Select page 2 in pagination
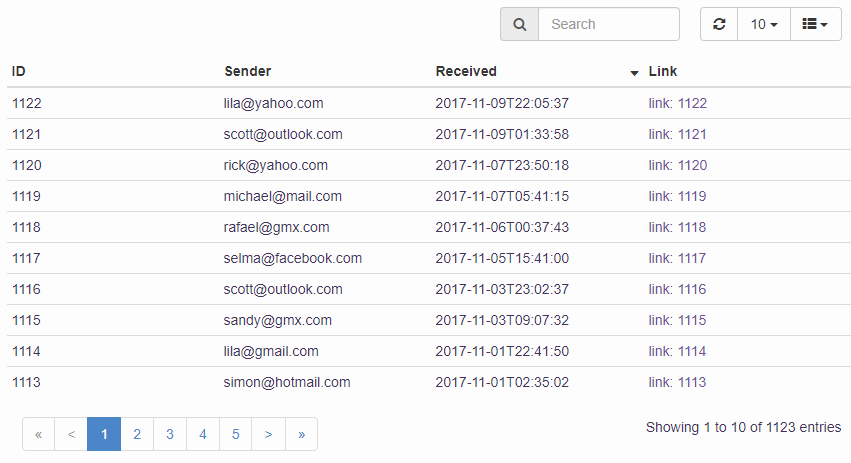Image resolution: width=851 pixels, height=463 pixels. [137, 434]
